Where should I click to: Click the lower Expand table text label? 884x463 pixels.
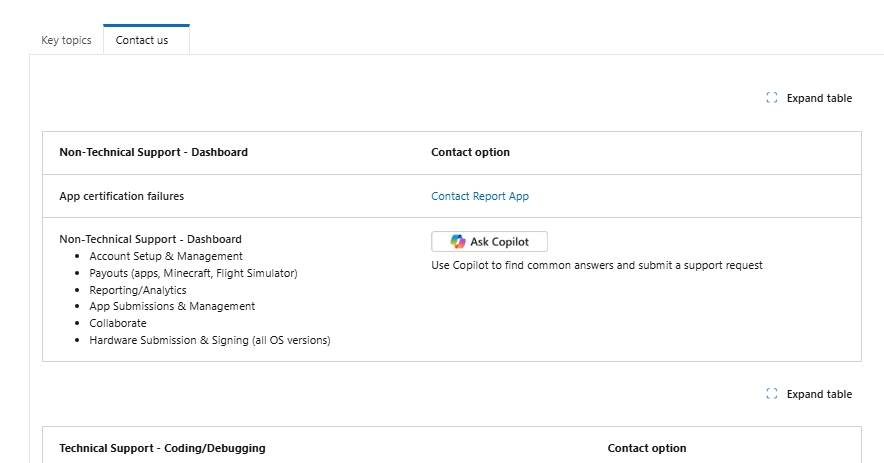pos(819,394)
